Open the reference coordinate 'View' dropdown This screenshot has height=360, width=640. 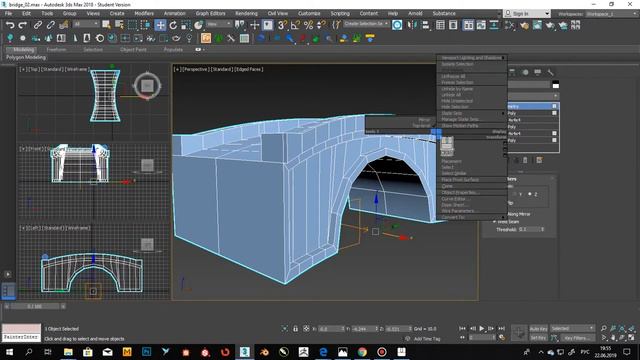tap(219, 24)
